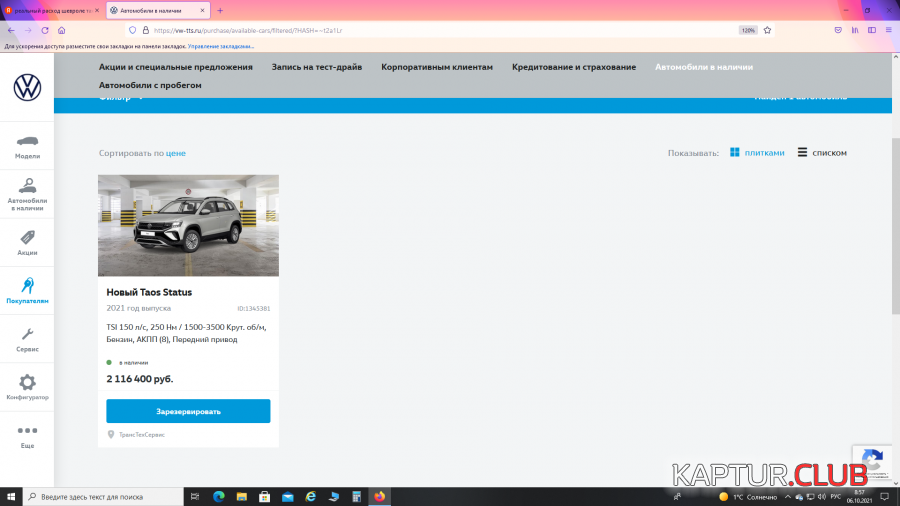Image resolution: width=900 pixels, height=506 pixels.
Task: Open Автомобили в наличии top menu item
Action: [704, 67]
